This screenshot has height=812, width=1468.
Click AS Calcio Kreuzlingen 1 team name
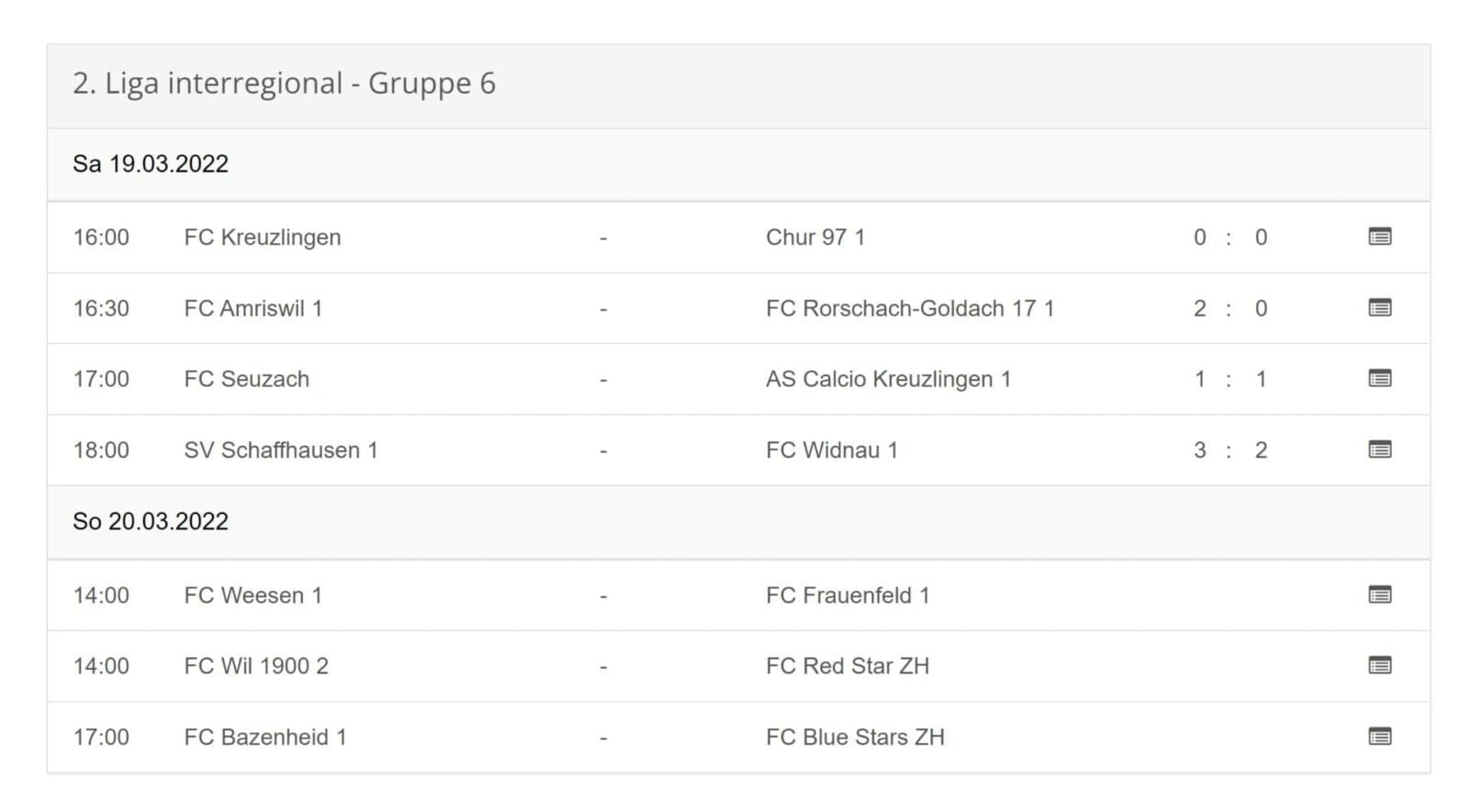point(887,379)
